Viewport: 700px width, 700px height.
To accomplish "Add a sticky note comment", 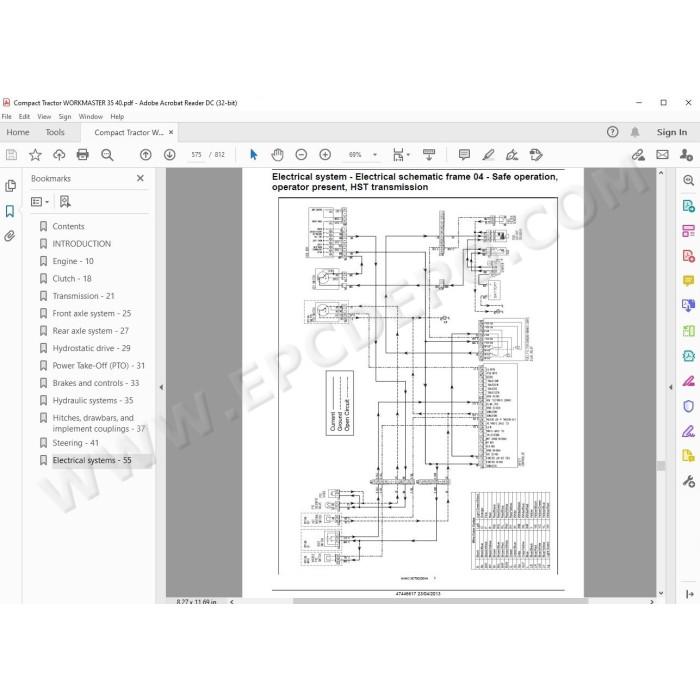I will 464,155.
